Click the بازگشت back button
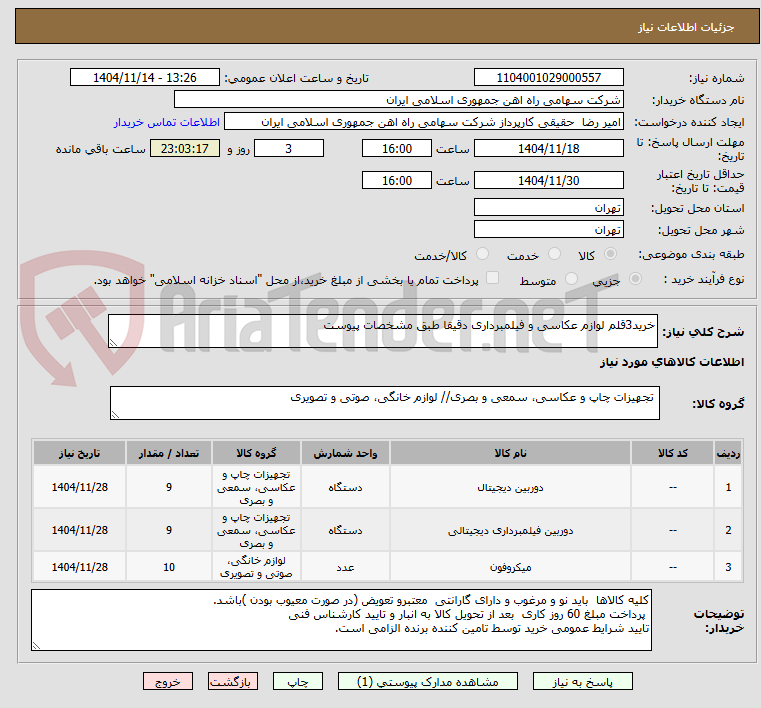 pyautogui.click(x=232, y=682)
